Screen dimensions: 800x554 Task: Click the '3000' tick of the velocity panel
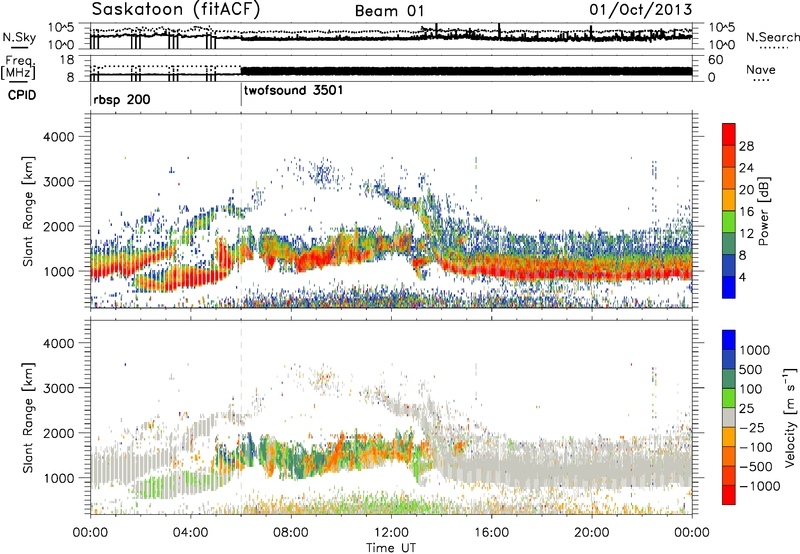coord(59,388)
